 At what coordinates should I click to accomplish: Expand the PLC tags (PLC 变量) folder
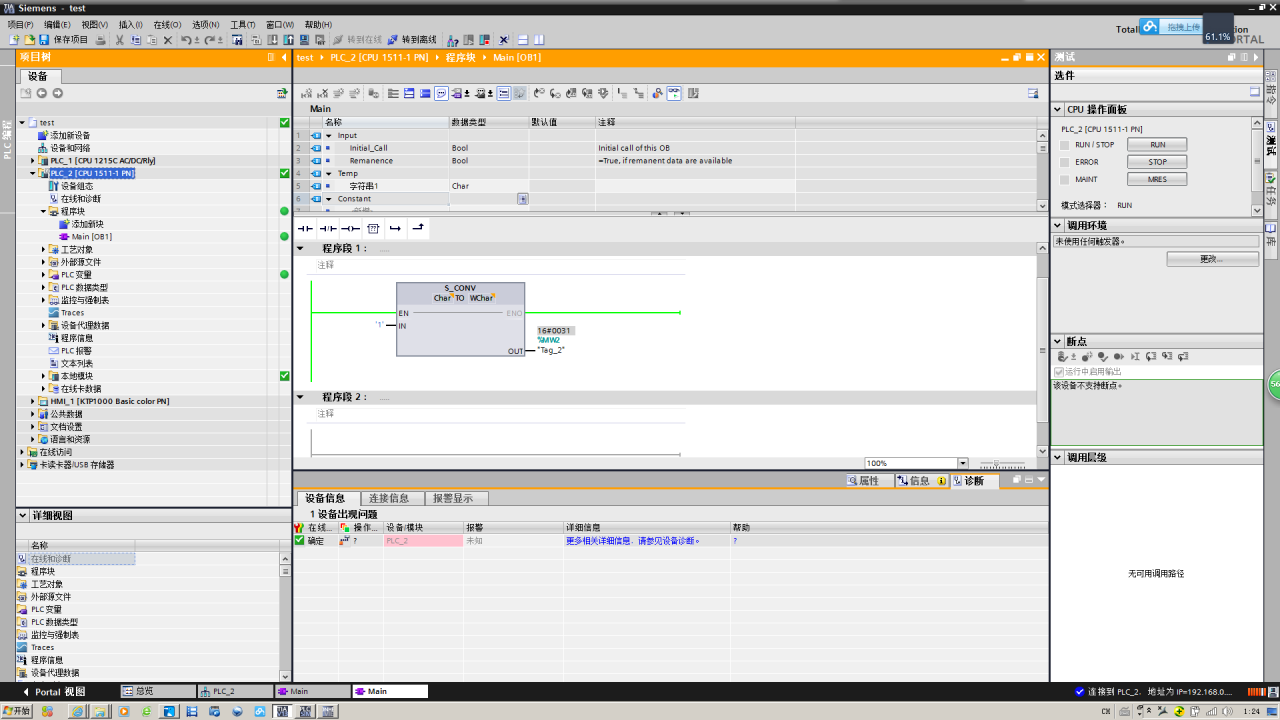(x=44, y=274)
